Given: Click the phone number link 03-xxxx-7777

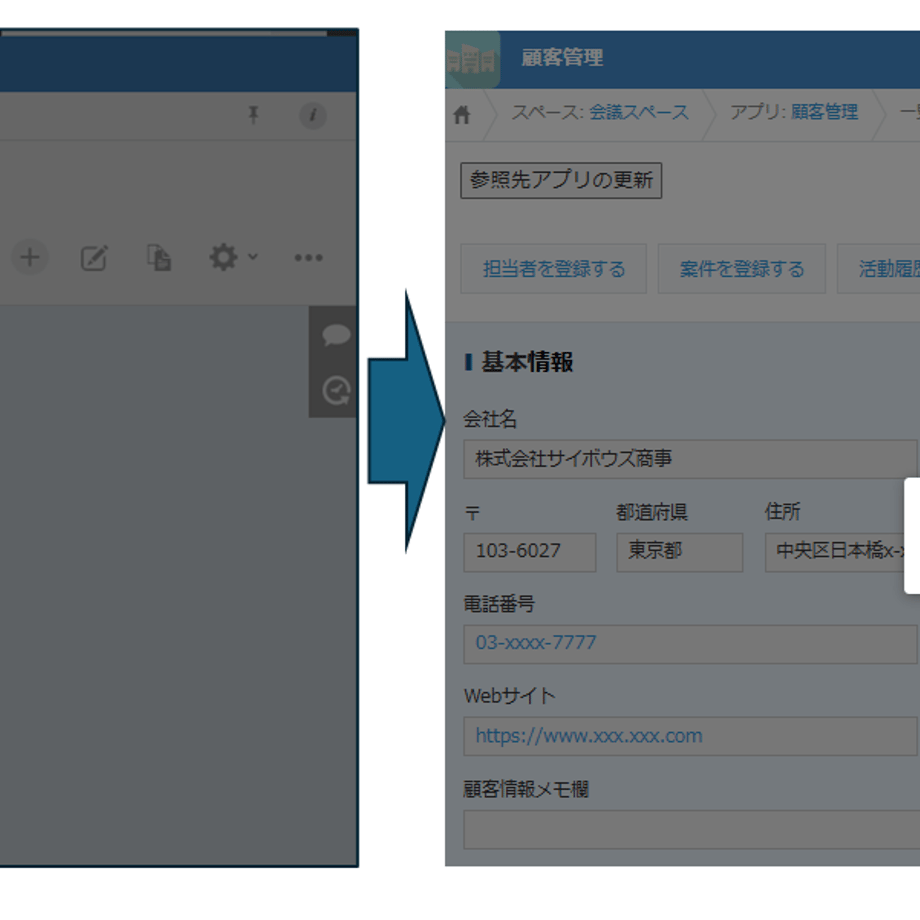Looking at the screenshot, I should [x=536, y=642].
